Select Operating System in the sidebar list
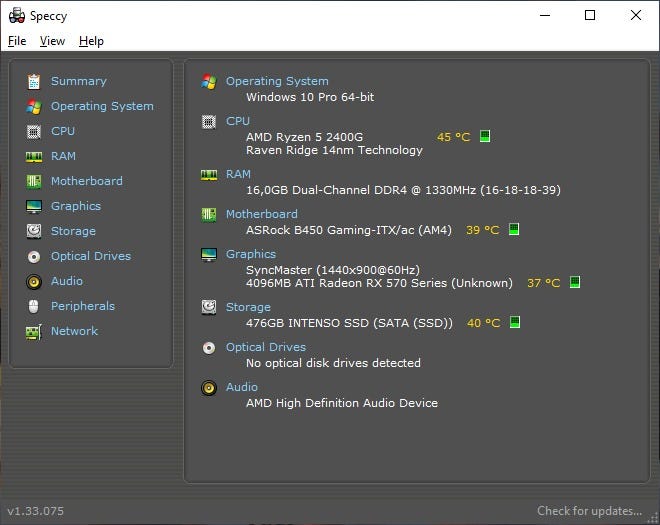This screenshot has height=525, width=660. pyautogui.click(x=102, y=106)
